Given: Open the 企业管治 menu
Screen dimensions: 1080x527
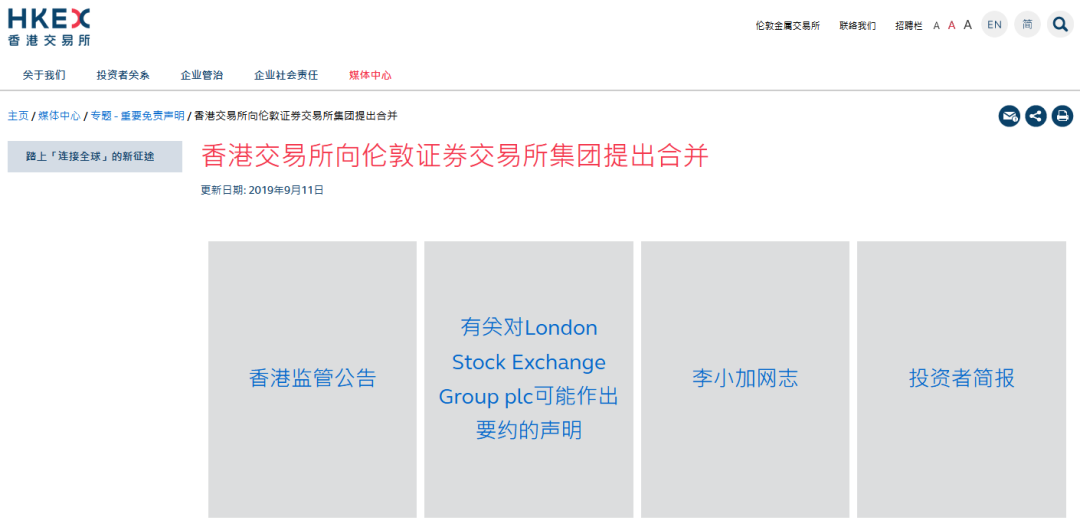Looking at the screenshot, I should click(x=202, y=76).
